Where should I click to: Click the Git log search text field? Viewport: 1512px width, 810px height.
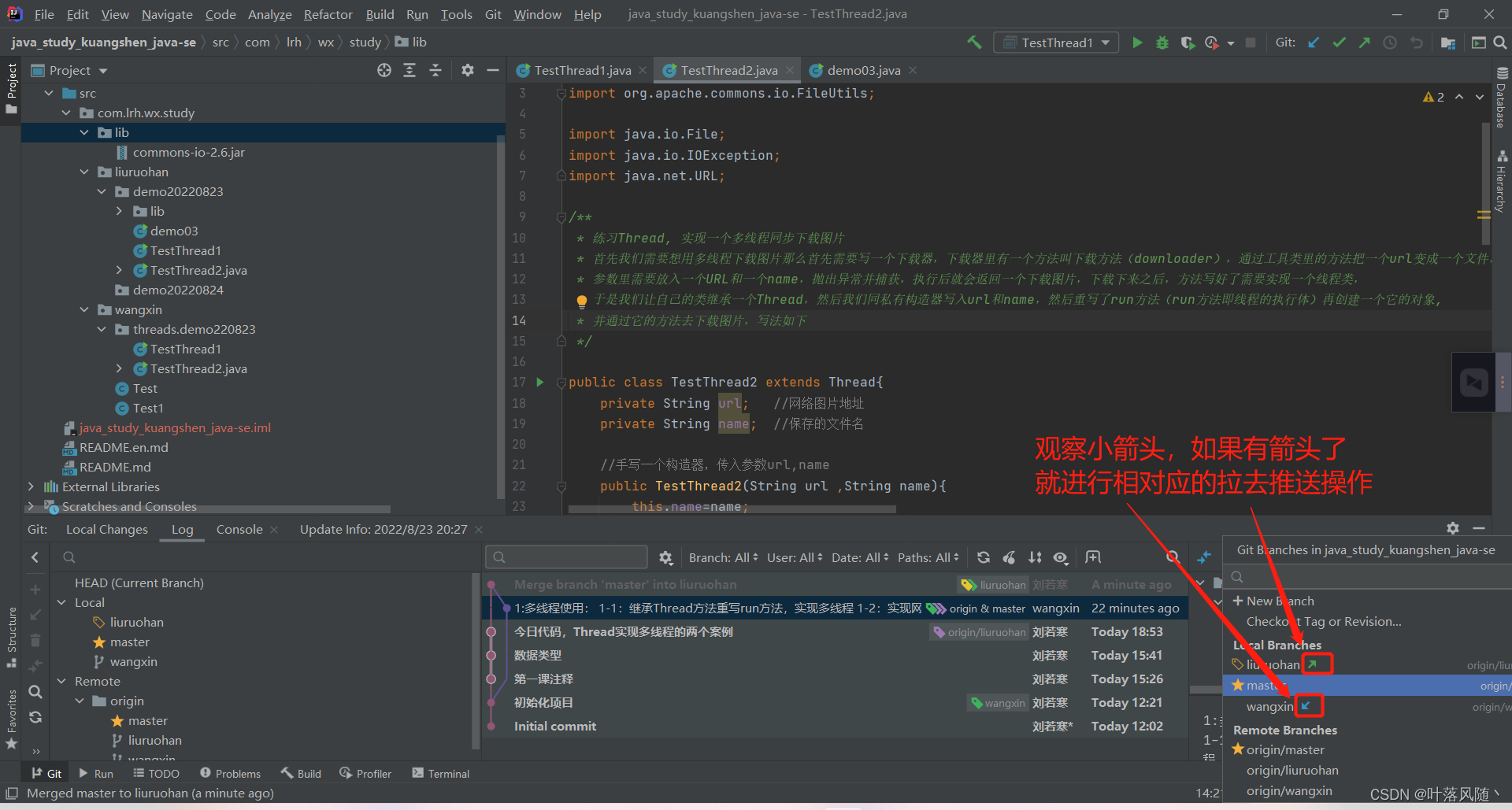566,557
